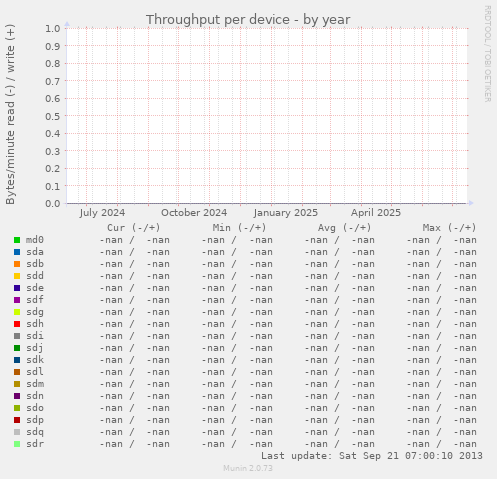Click the 'January 2025' x-axis label

(x=286, y=213)
